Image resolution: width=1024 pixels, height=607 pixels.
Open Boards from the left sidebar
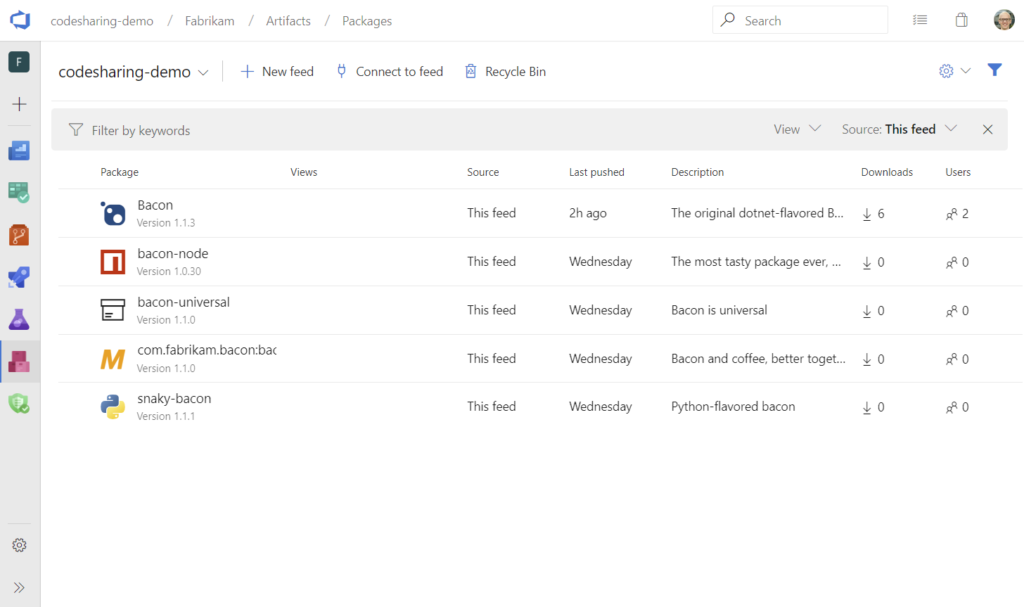coord(19,150)
